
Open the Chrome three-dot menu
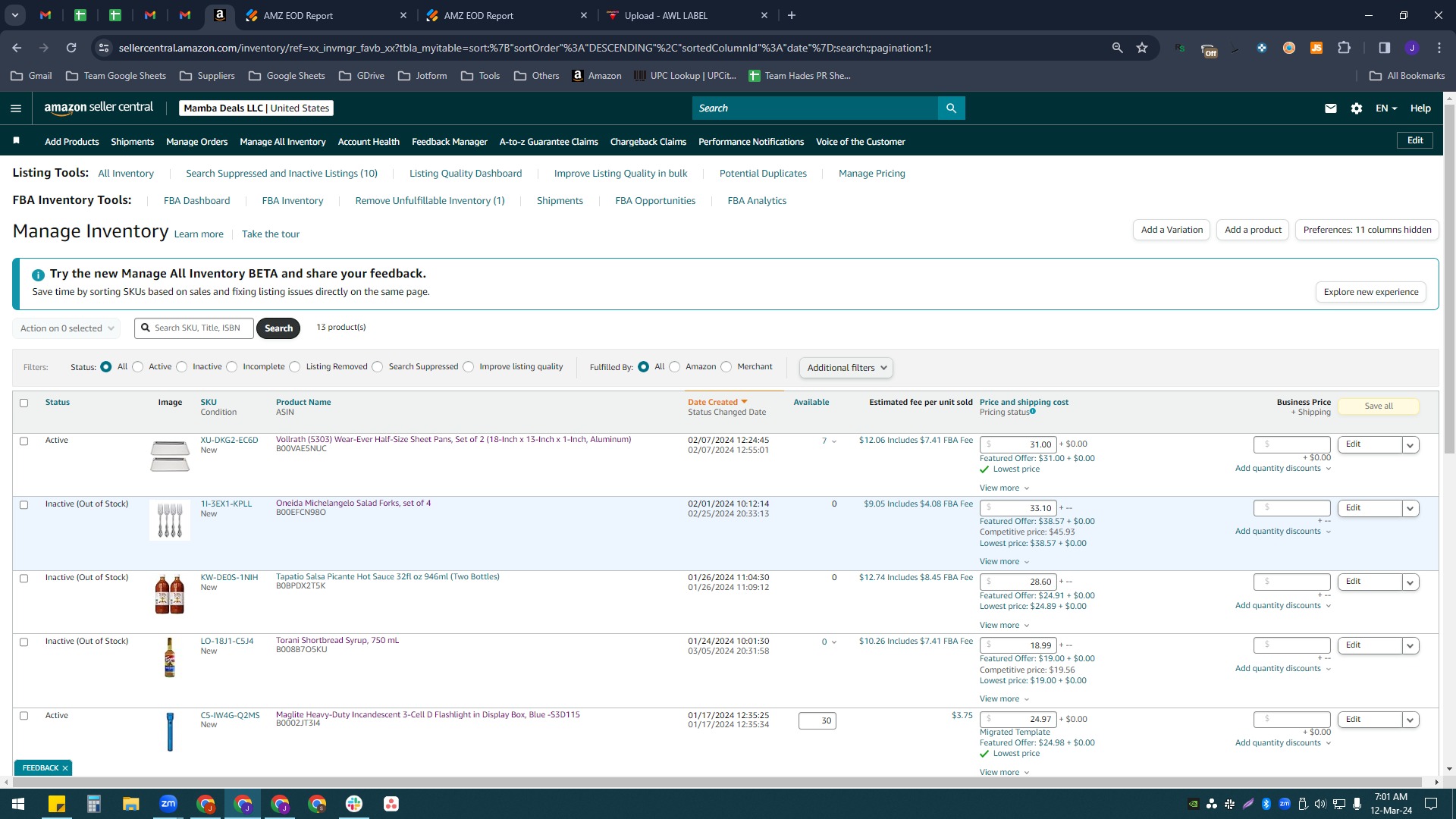pos(1439,48)
